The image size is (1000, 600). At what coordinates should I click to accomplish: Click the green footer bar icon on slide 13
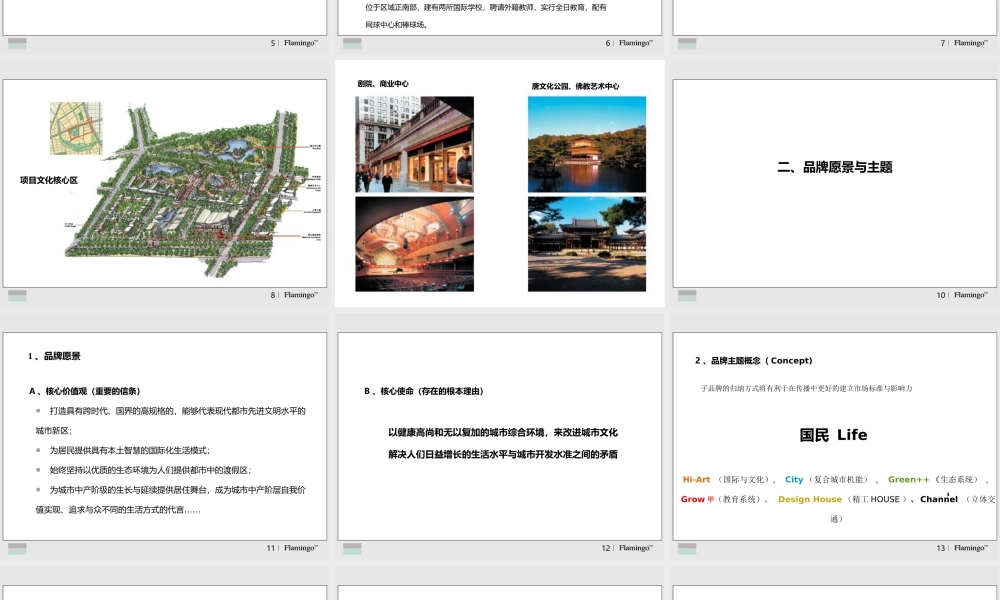tap(685, 548)
